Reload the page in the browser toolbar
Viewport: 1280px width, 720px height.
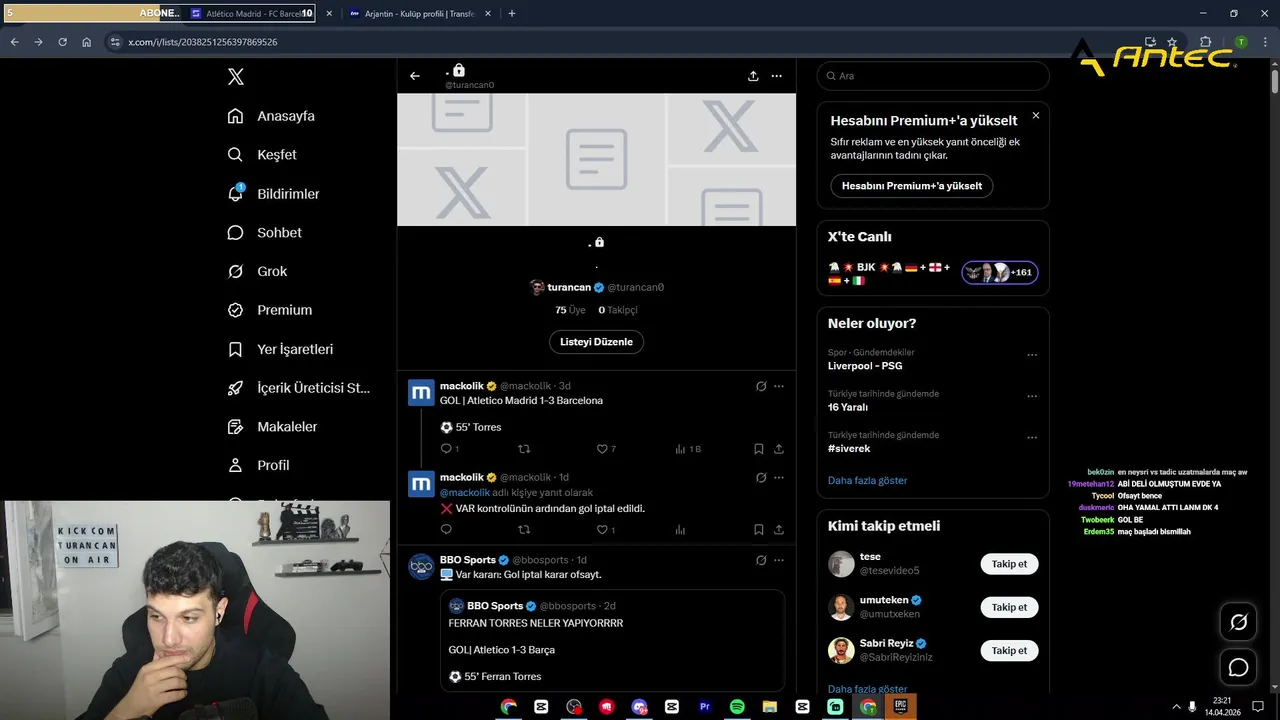pos(62,42)
